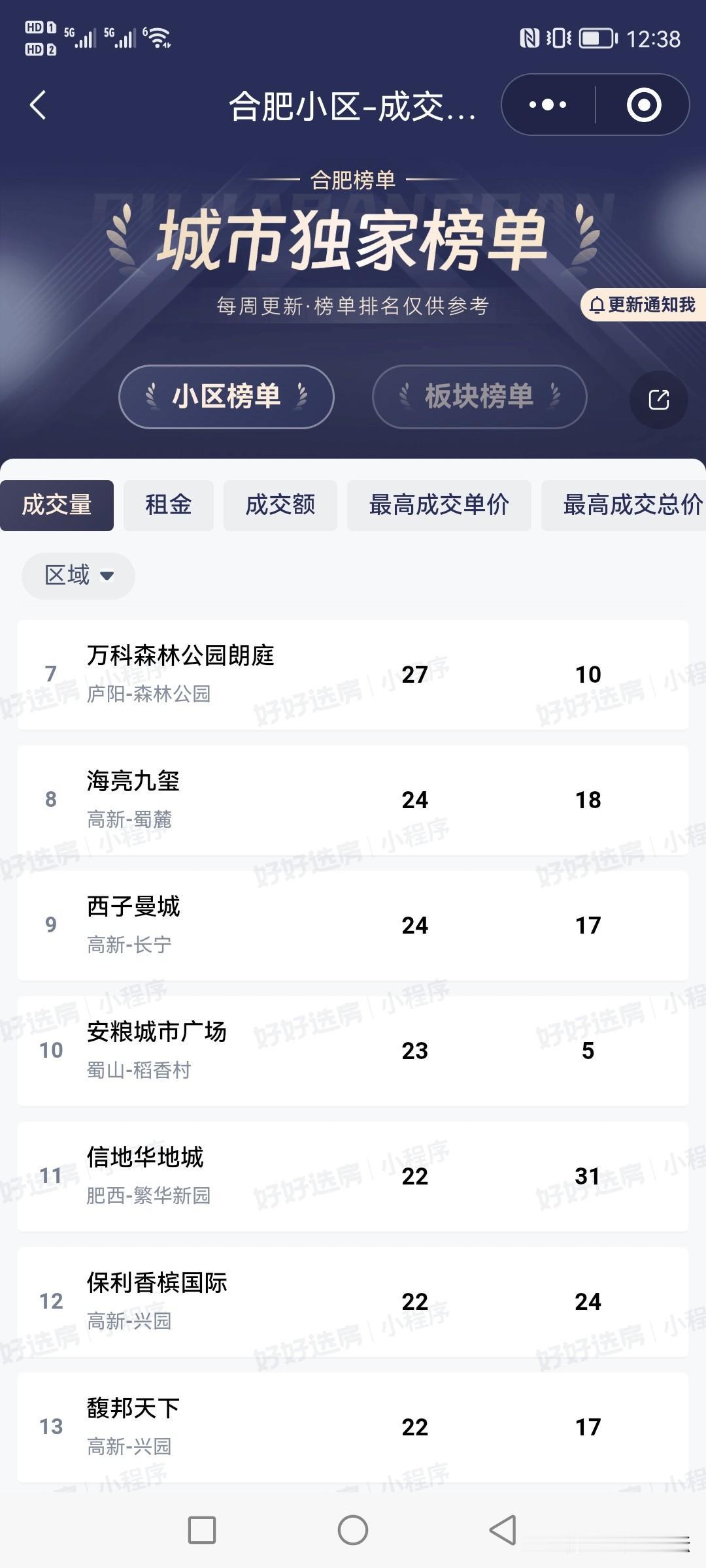Switch to 小区榜单 ranking toggle
Image resolution: width=706 pixels, height=1568 pixels.
click(x=226, y=397)
